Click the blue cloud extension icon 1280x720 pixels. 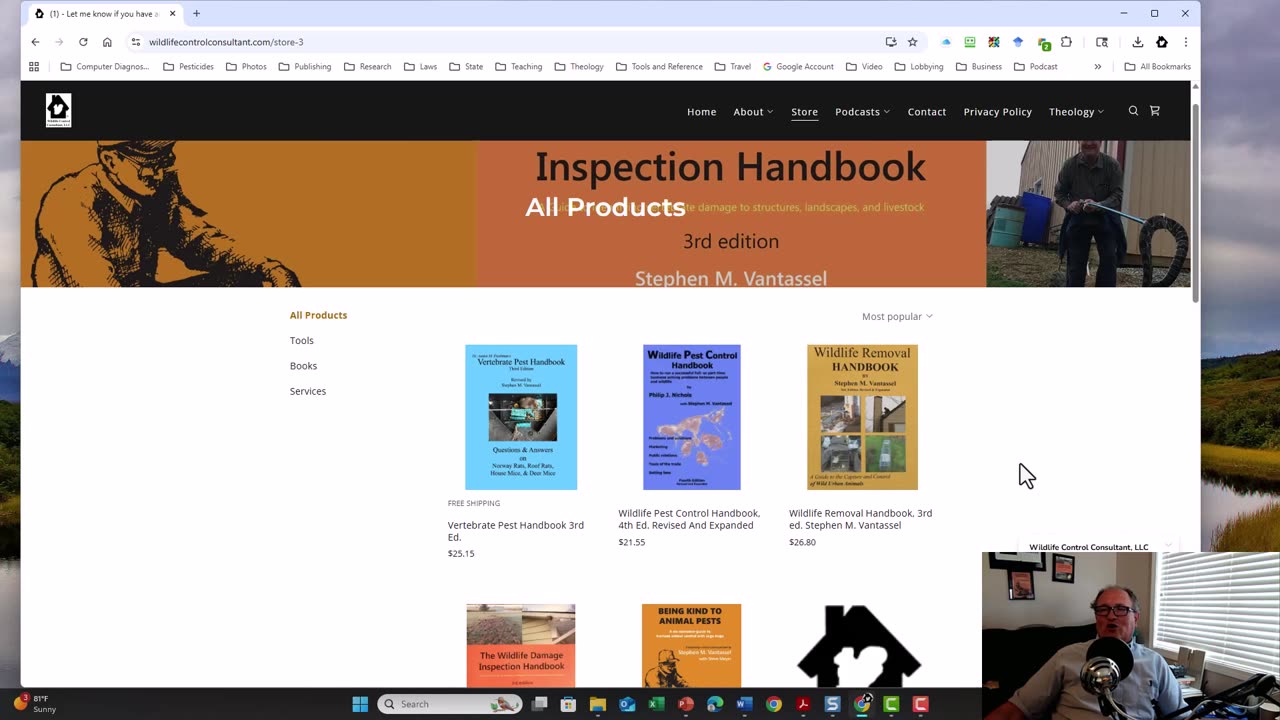[946, 42]
